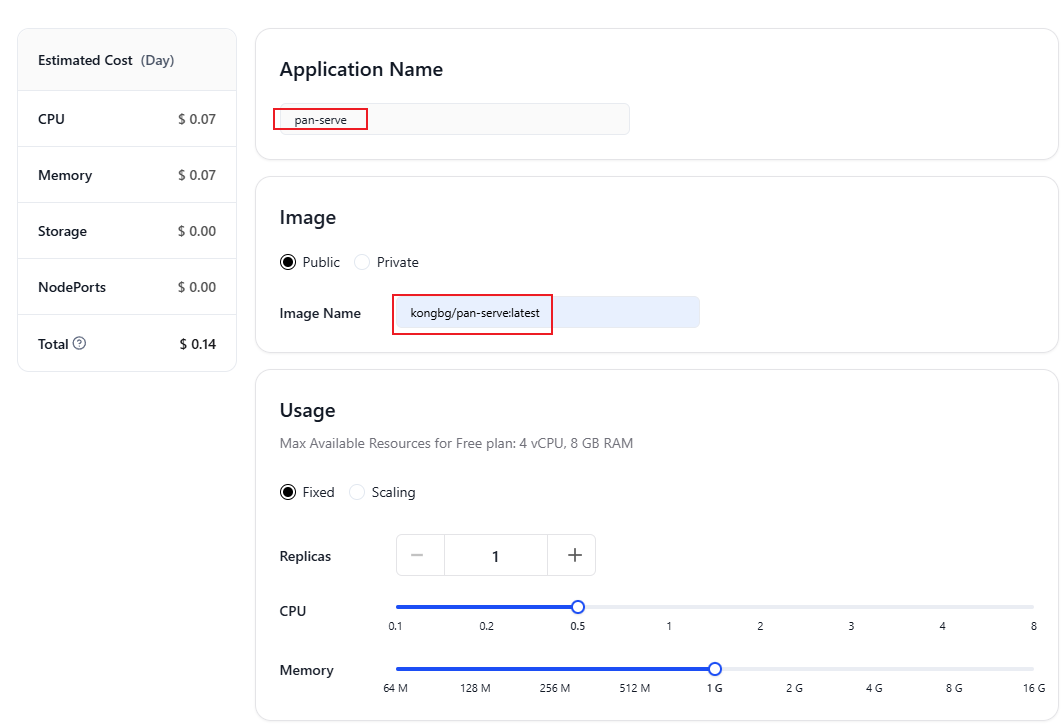Click the Replicas count field
Viewport: 1061px width, 724px height.
pos(496,556)
